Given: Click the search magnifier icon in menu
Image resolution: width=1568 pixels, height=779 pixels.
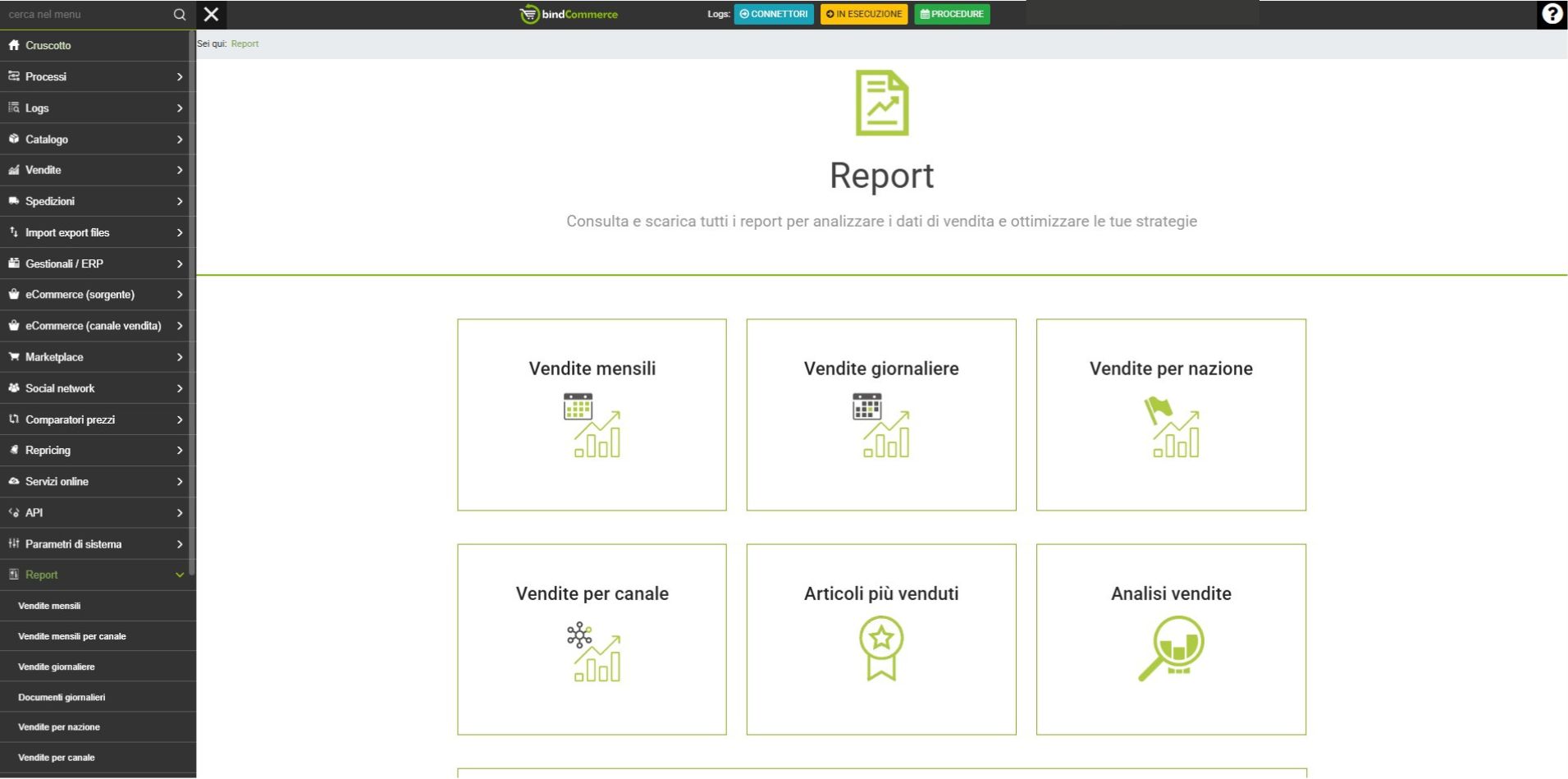Looking at the screenshot, I should coord(180,14).
